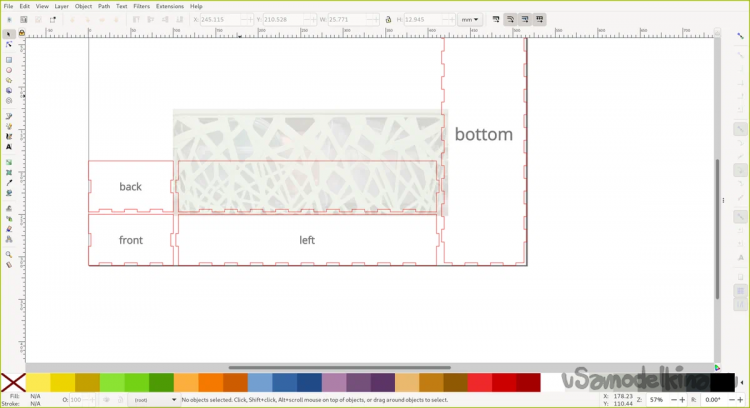Select the Zoom magnifier tool
Image resolution: width=750 pixels, height=408 pixels.
click(x=9, y=254)
